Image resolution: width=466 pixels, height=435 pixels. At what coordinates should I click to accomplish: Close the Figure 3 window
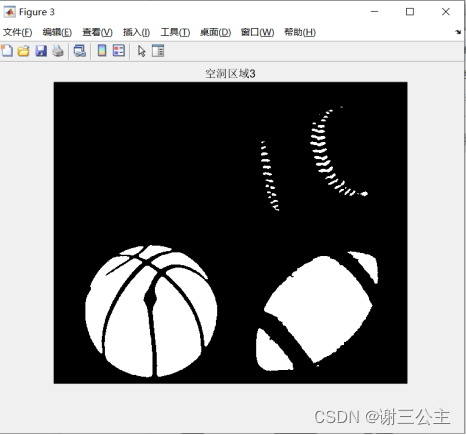pyautogui.click(x=446, y=12)
